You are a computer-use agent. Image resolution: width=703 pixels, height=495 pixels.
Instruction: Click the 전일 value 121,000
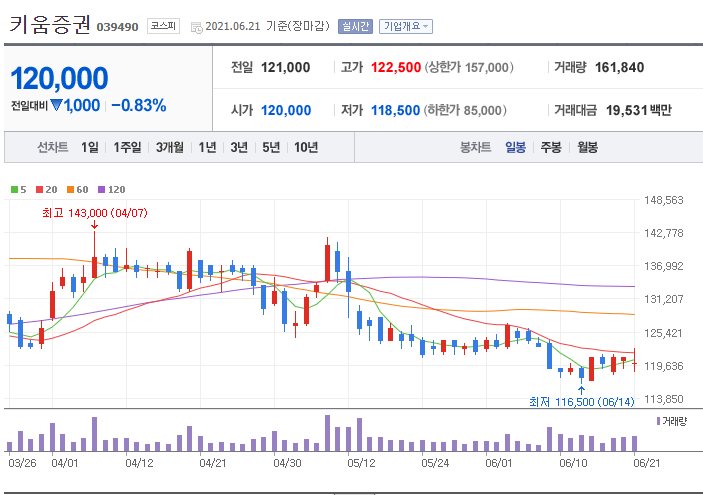286,68
